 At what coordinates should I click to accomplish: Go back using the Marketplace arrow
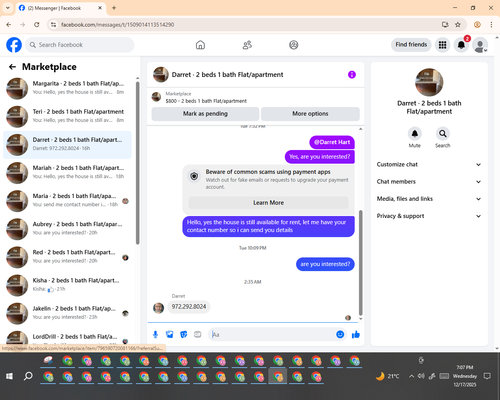click(x=12, y=67)
